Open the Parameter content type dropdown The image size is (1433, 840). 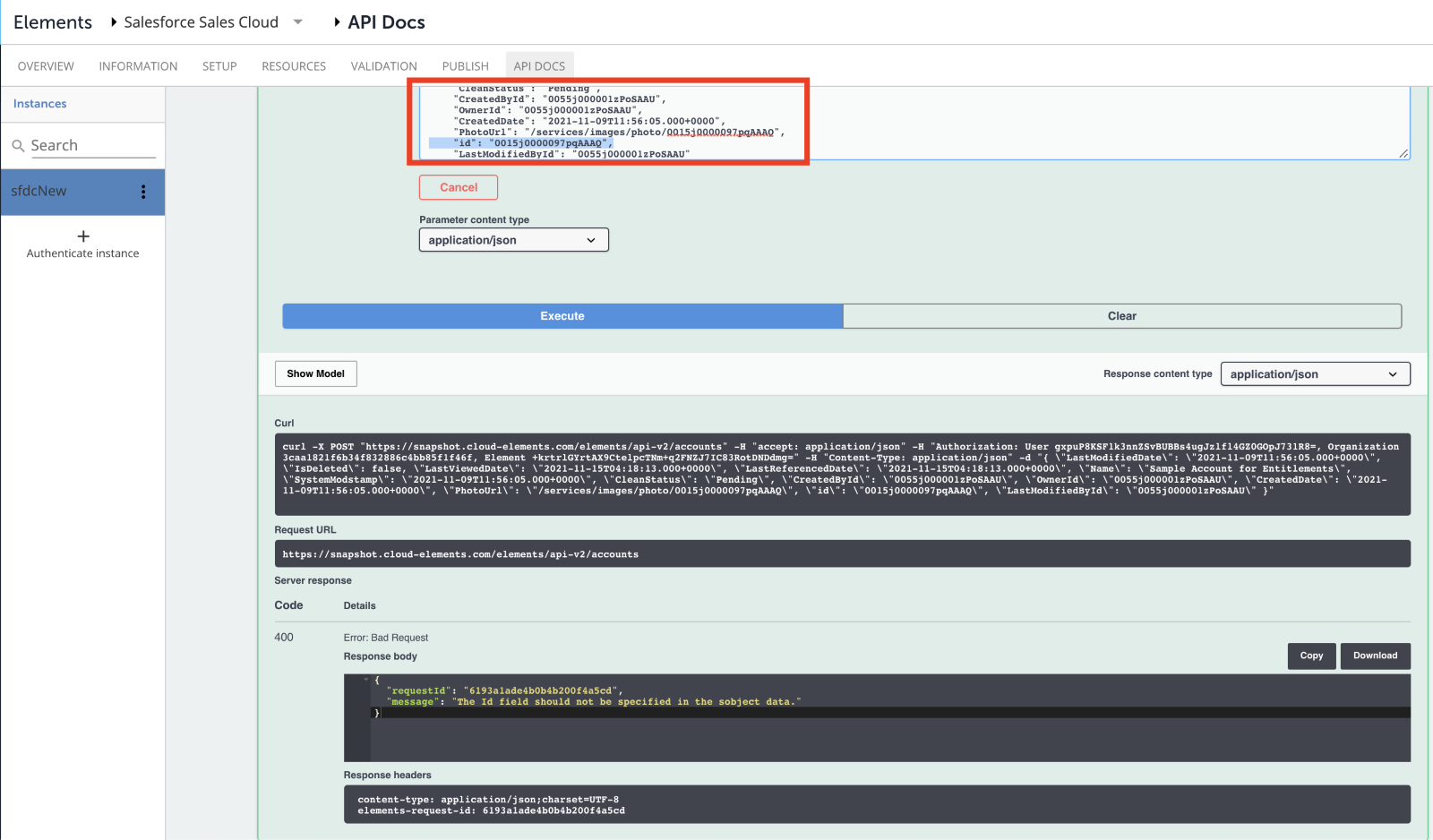click(514, 240)
